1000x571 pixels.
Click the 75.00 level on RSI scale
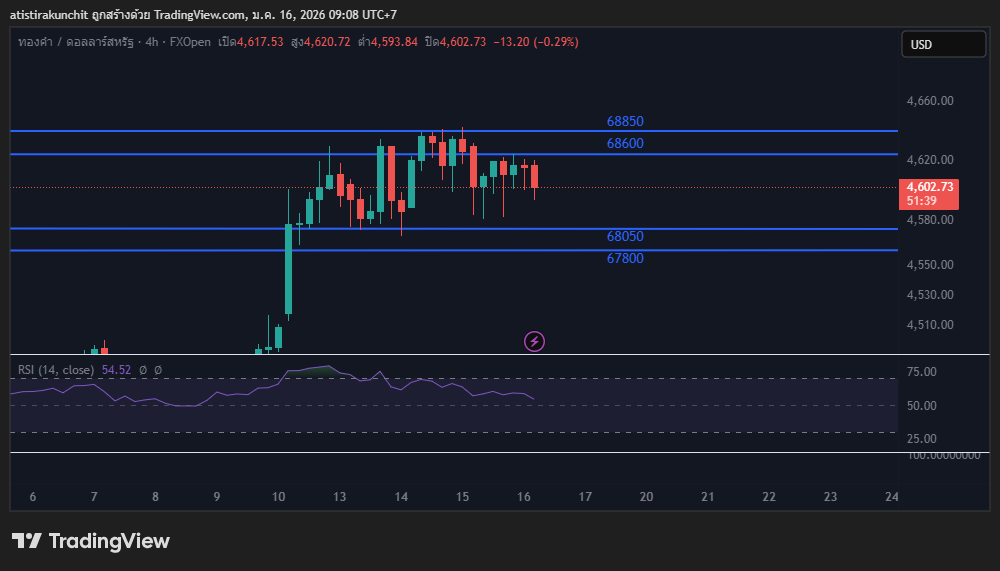[921, 372]
